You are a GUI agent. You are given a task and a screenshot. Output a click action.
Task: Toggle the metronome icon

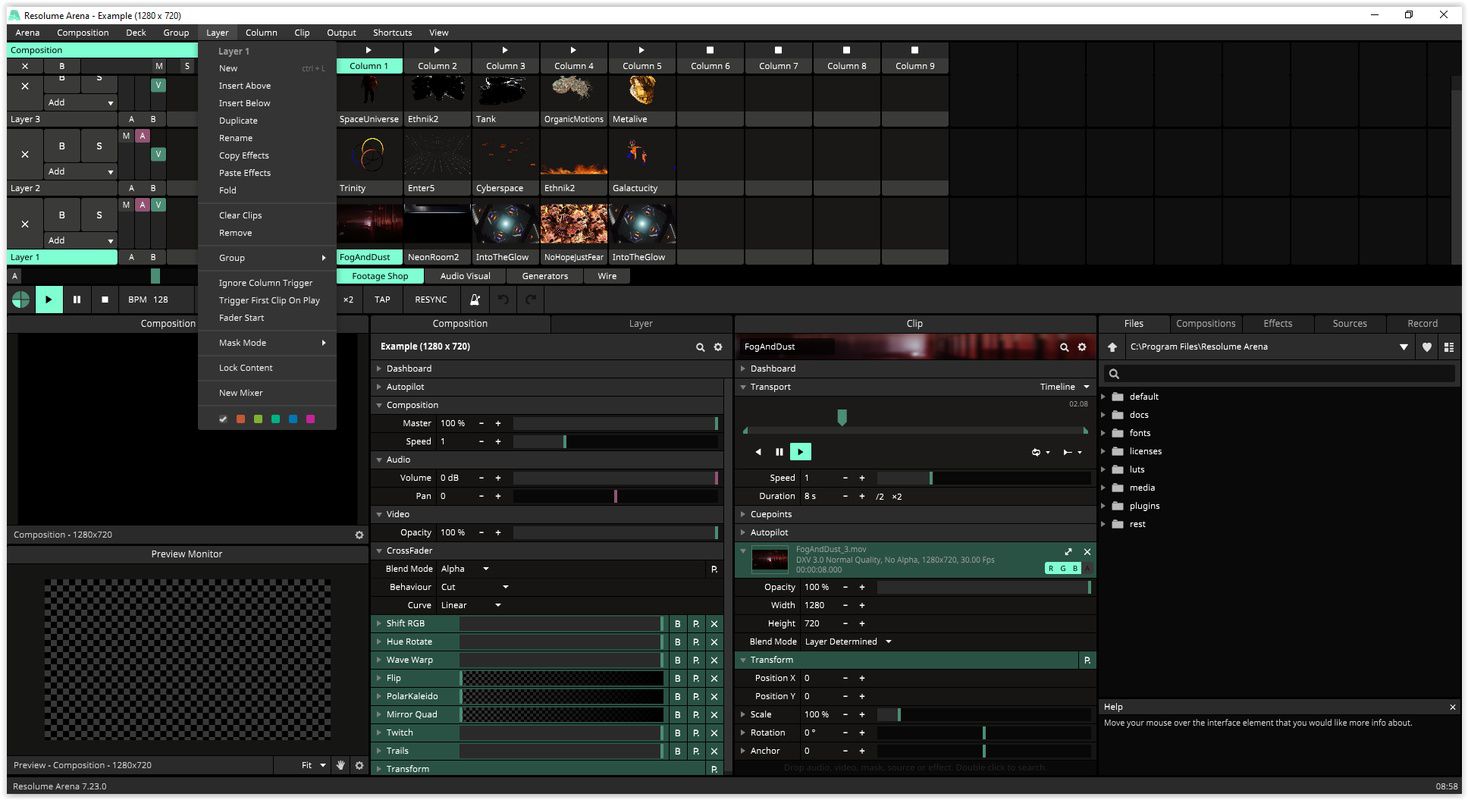click(x=475, y=299)
